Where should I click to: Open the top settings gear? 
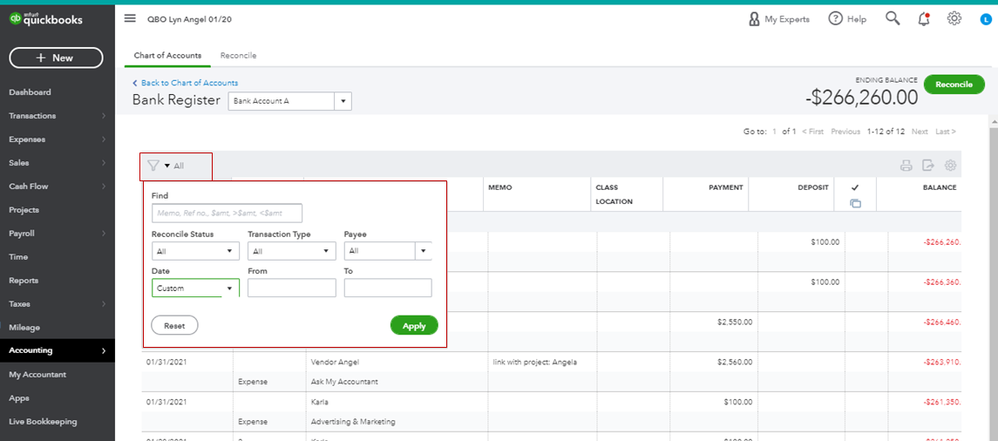pos(953,18)
